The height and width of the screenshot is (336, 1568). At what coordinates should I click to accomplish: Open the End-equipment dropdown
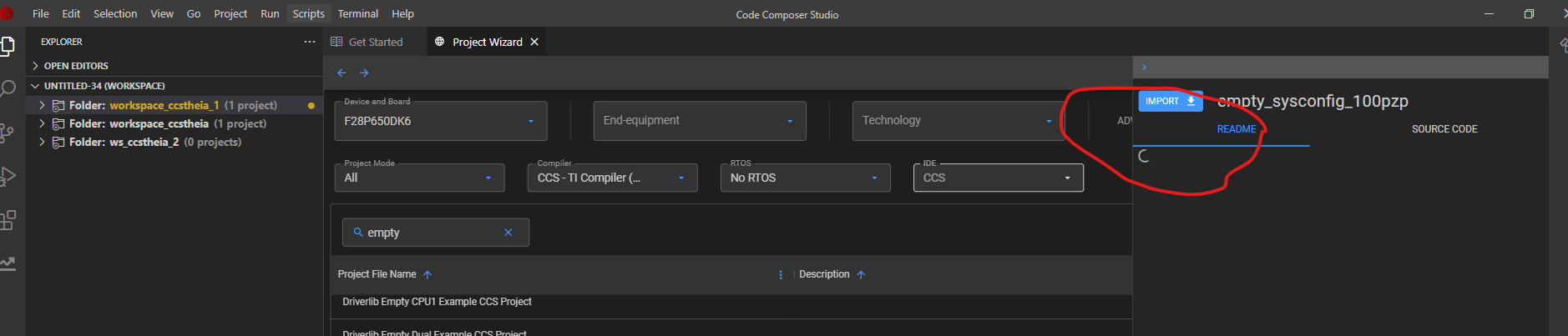700,121
